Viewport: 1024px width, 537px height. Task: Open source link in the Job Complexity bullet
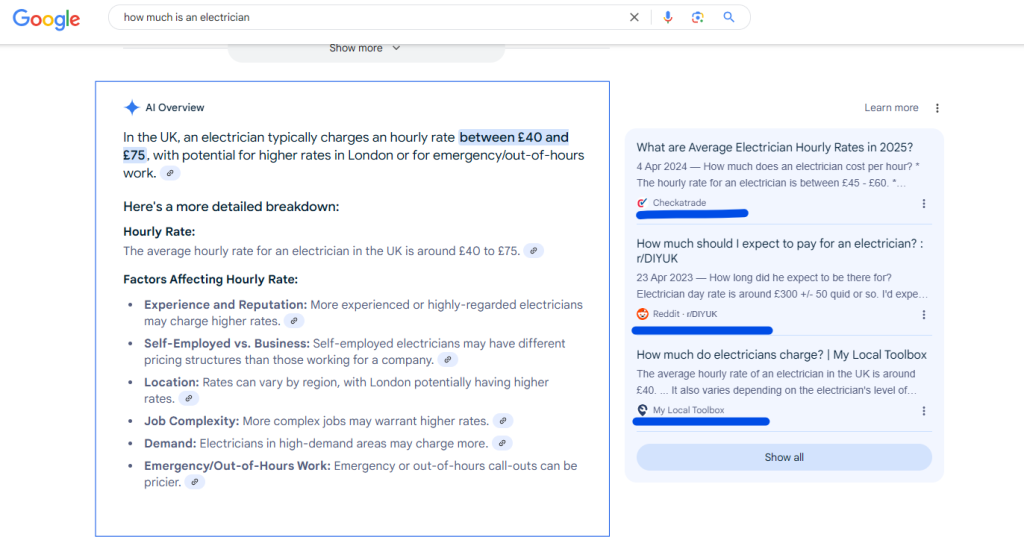(503, 421)
